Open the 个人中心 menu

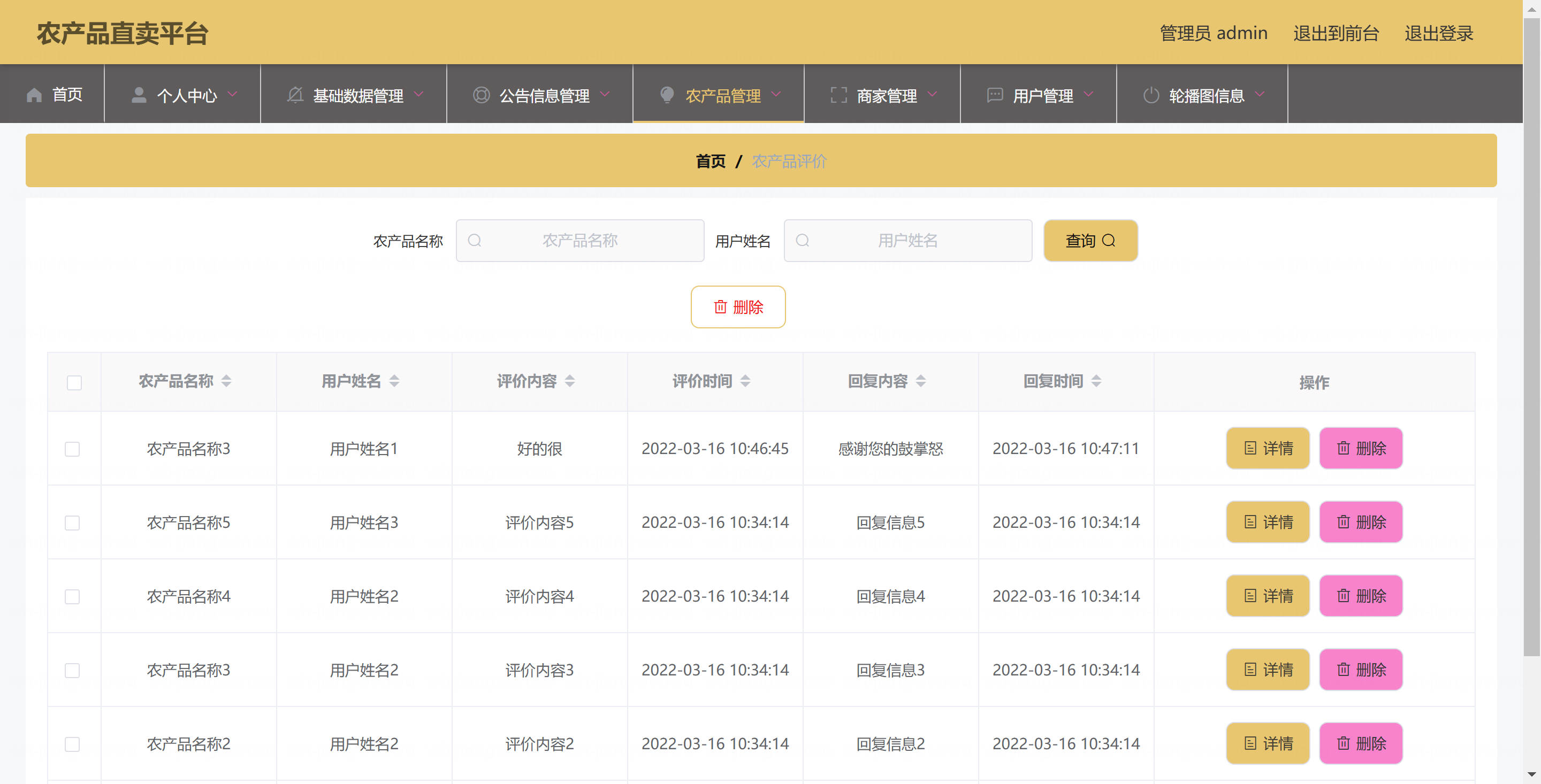click(x=182, y=95)
